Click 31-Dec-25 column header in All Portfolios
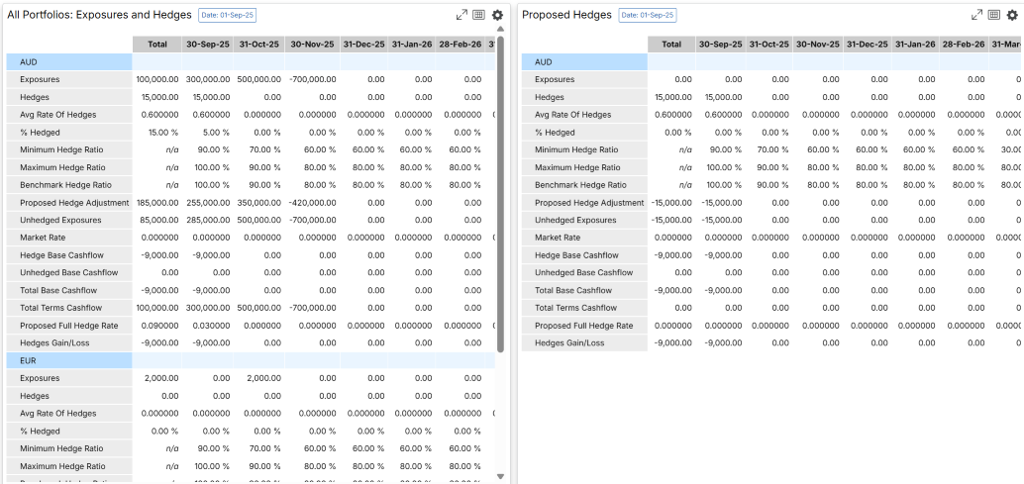1024x484 pixels. click(x=364, y=44)
